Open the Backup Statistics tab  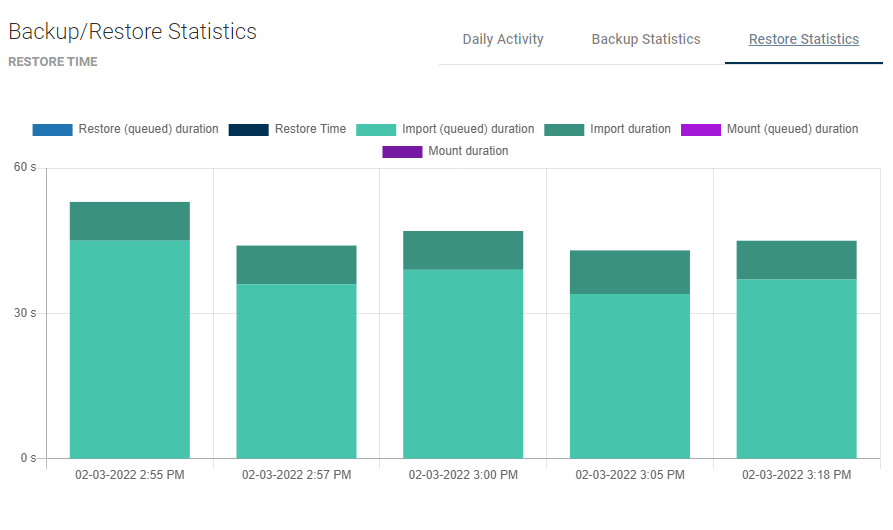click(x=646, y=40)
